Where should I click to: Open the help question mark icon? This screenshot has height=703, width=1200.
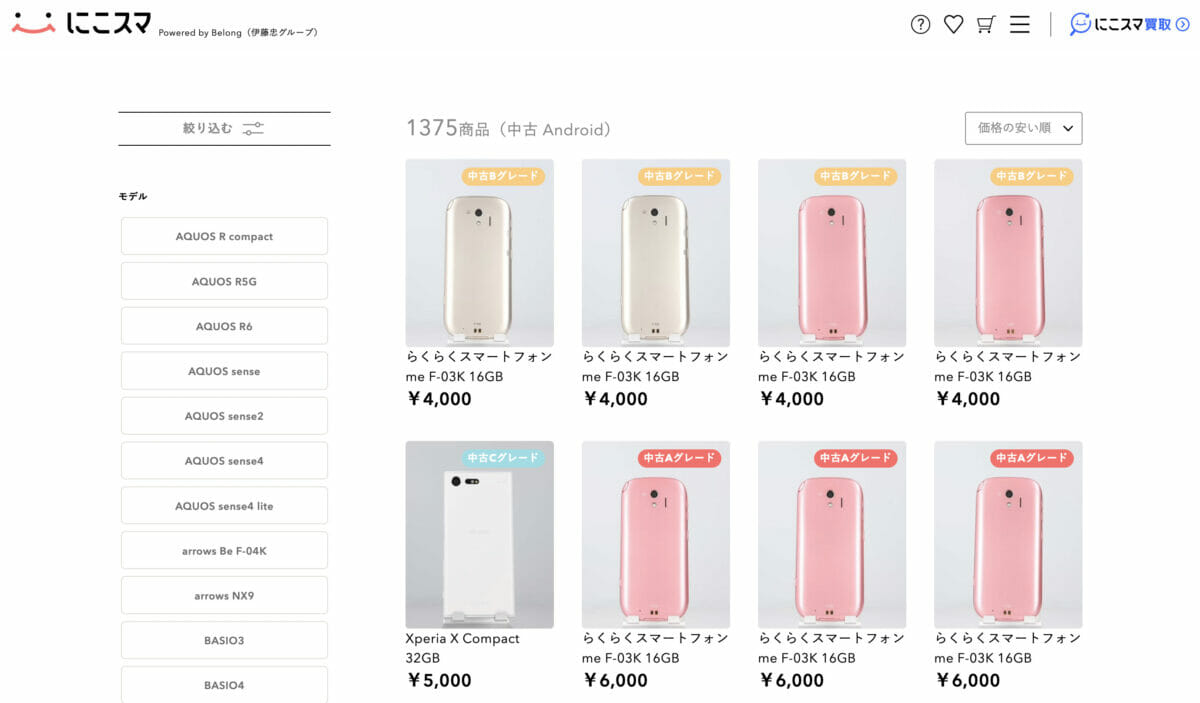click(x=920, y=25)
